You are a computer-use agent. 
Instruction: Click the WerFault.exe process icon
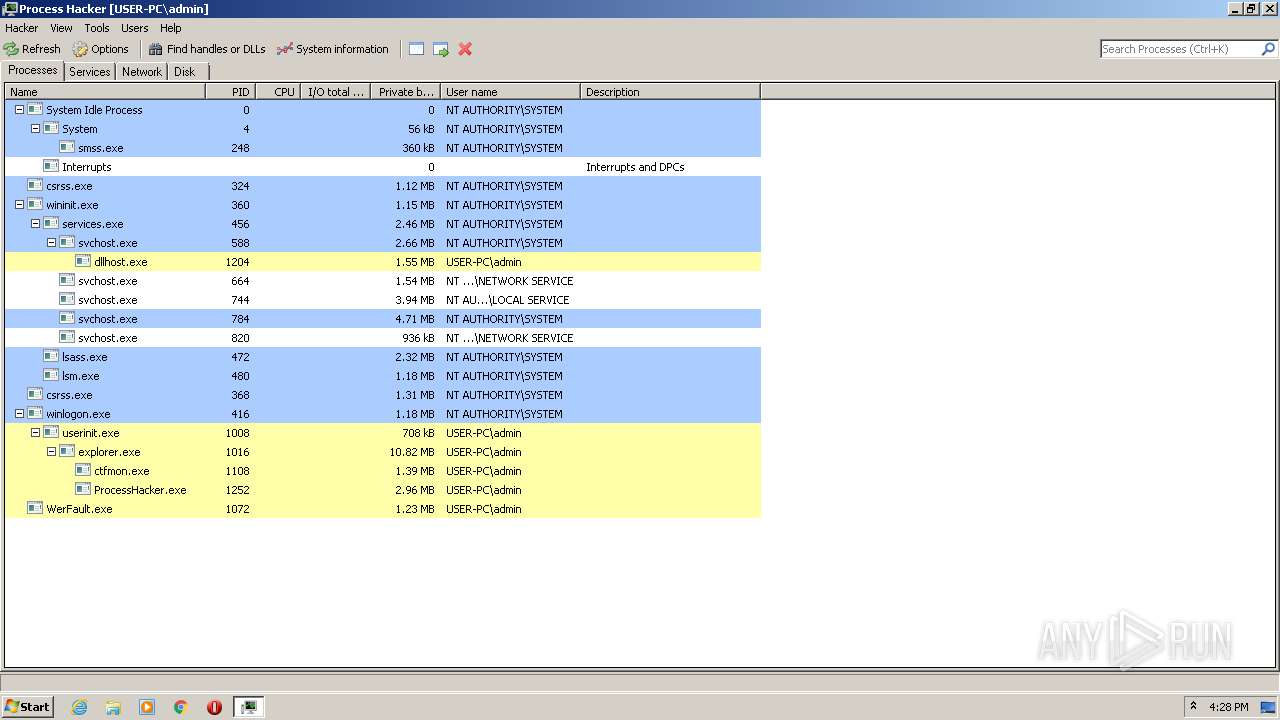35,509
